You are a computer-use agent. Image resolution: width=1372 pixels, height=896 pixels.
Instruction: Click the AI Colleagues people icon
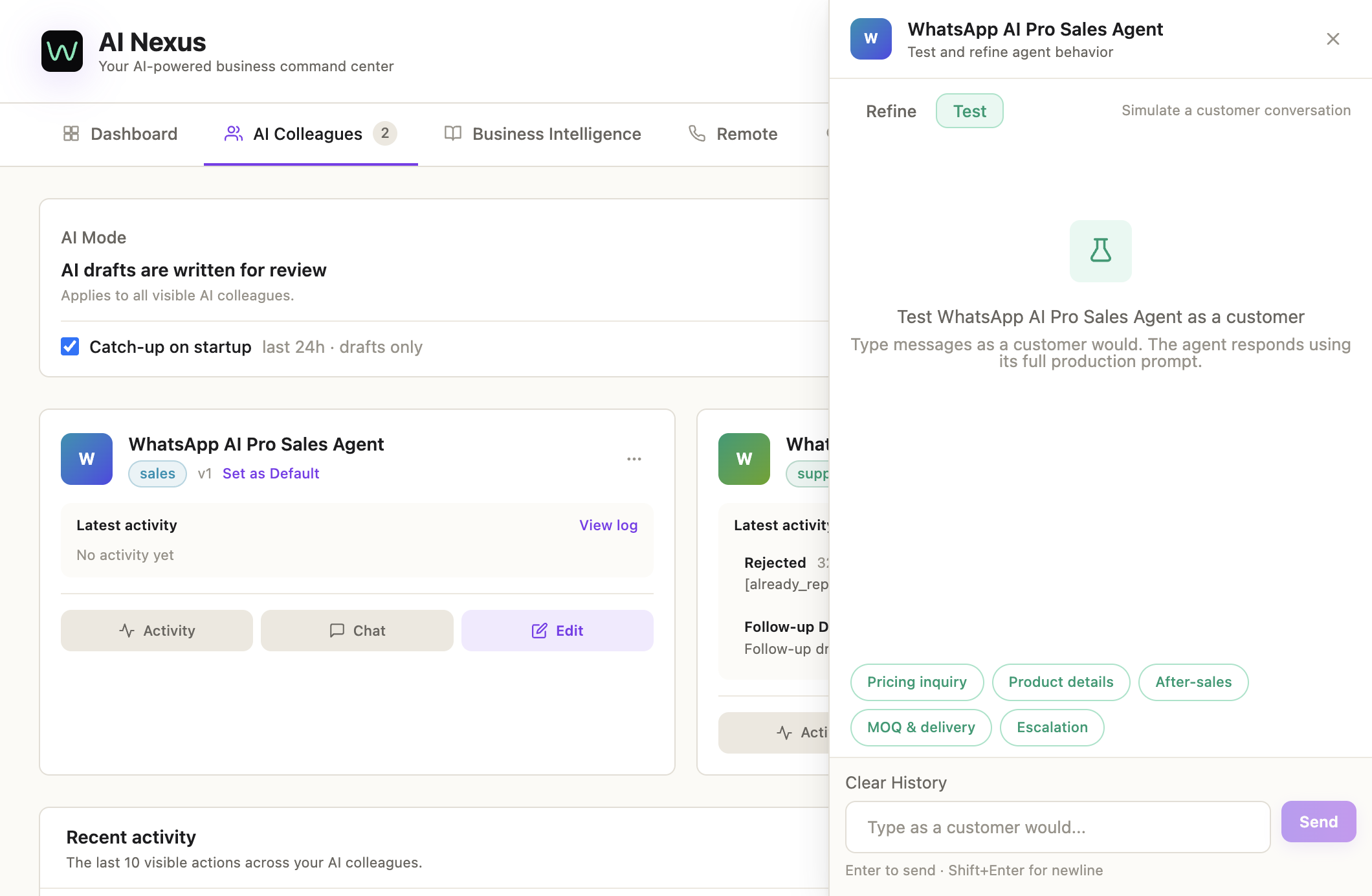click(x=234, y=133)
